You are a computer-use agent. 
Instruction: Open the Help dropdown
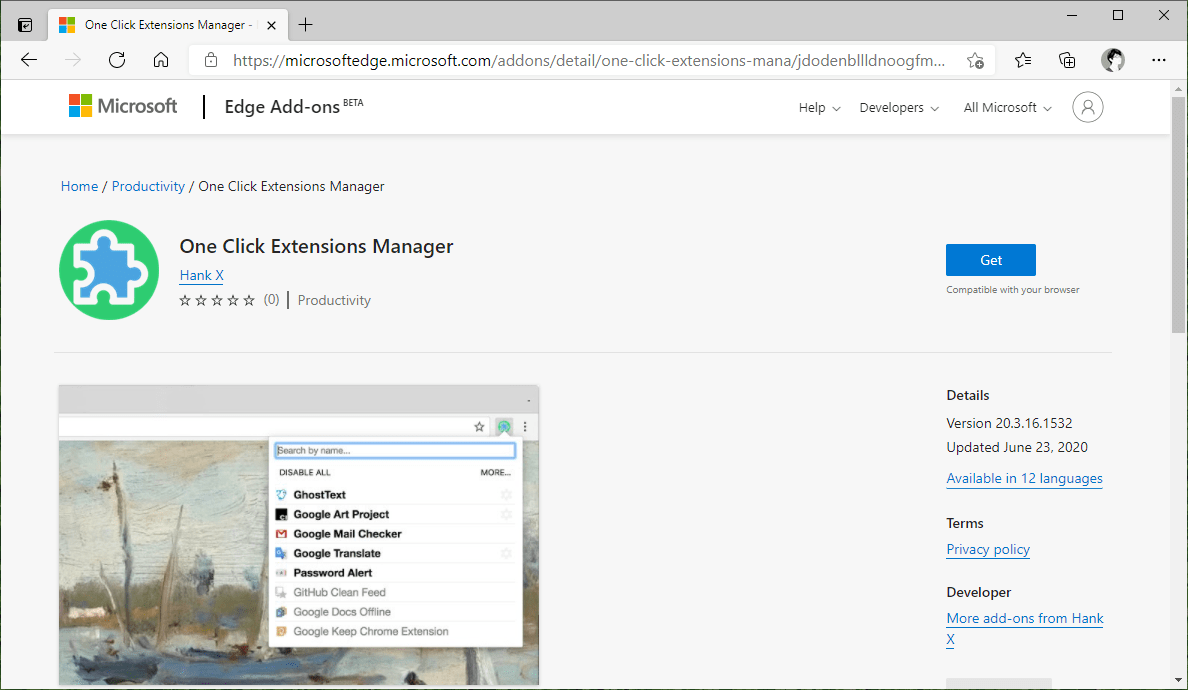point(818,107)
